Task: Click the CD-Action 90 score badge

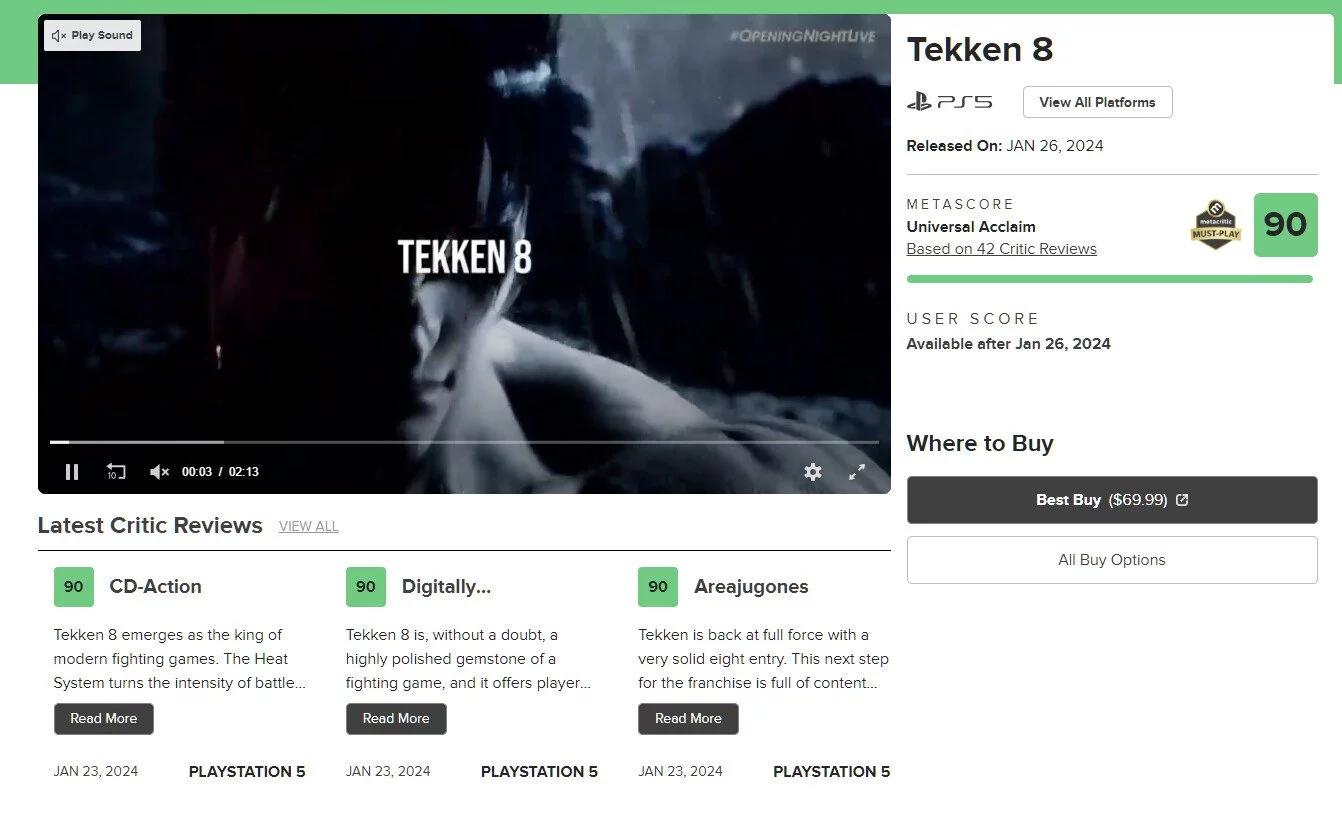Action: click(74, 587)
